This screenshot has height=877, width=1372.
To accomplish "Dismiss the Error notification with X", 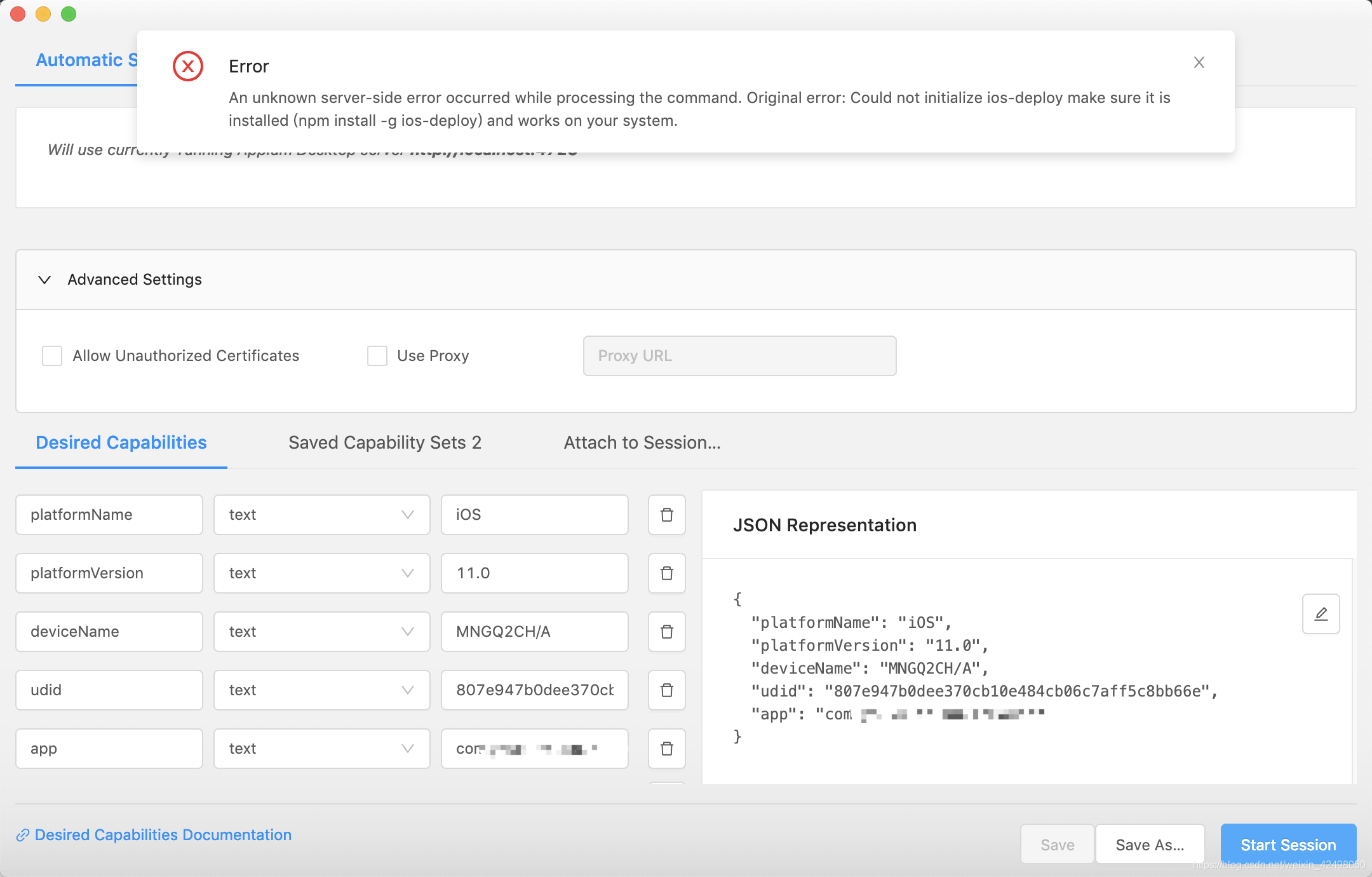I will [1199, 62].
